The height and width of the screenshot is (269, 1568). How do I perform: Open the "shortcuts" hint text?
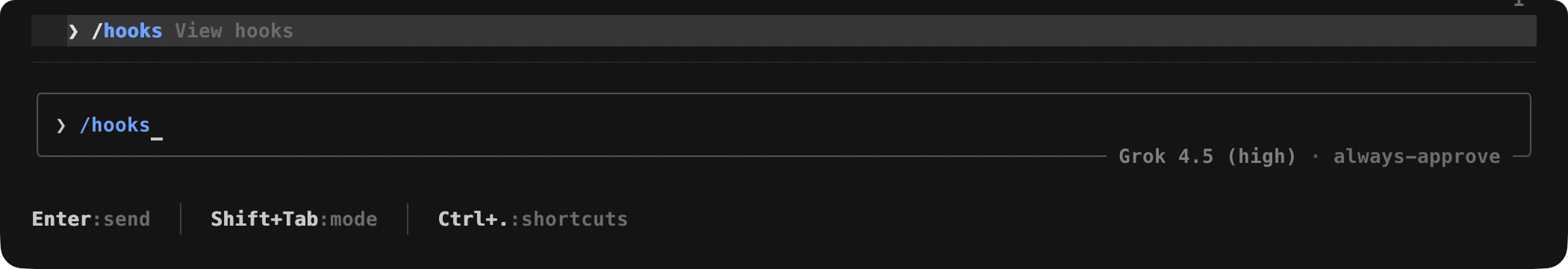574,219
